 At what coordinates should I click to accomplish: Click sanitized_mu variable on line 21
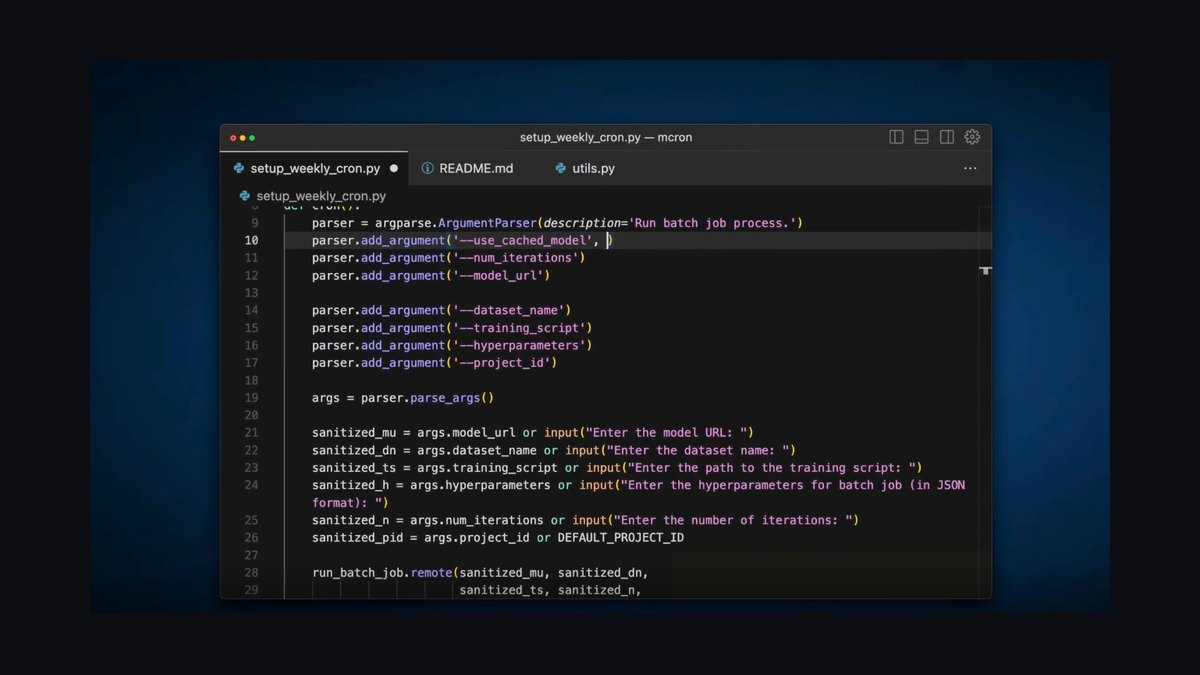pyautogui.click(x=354, y=433)
